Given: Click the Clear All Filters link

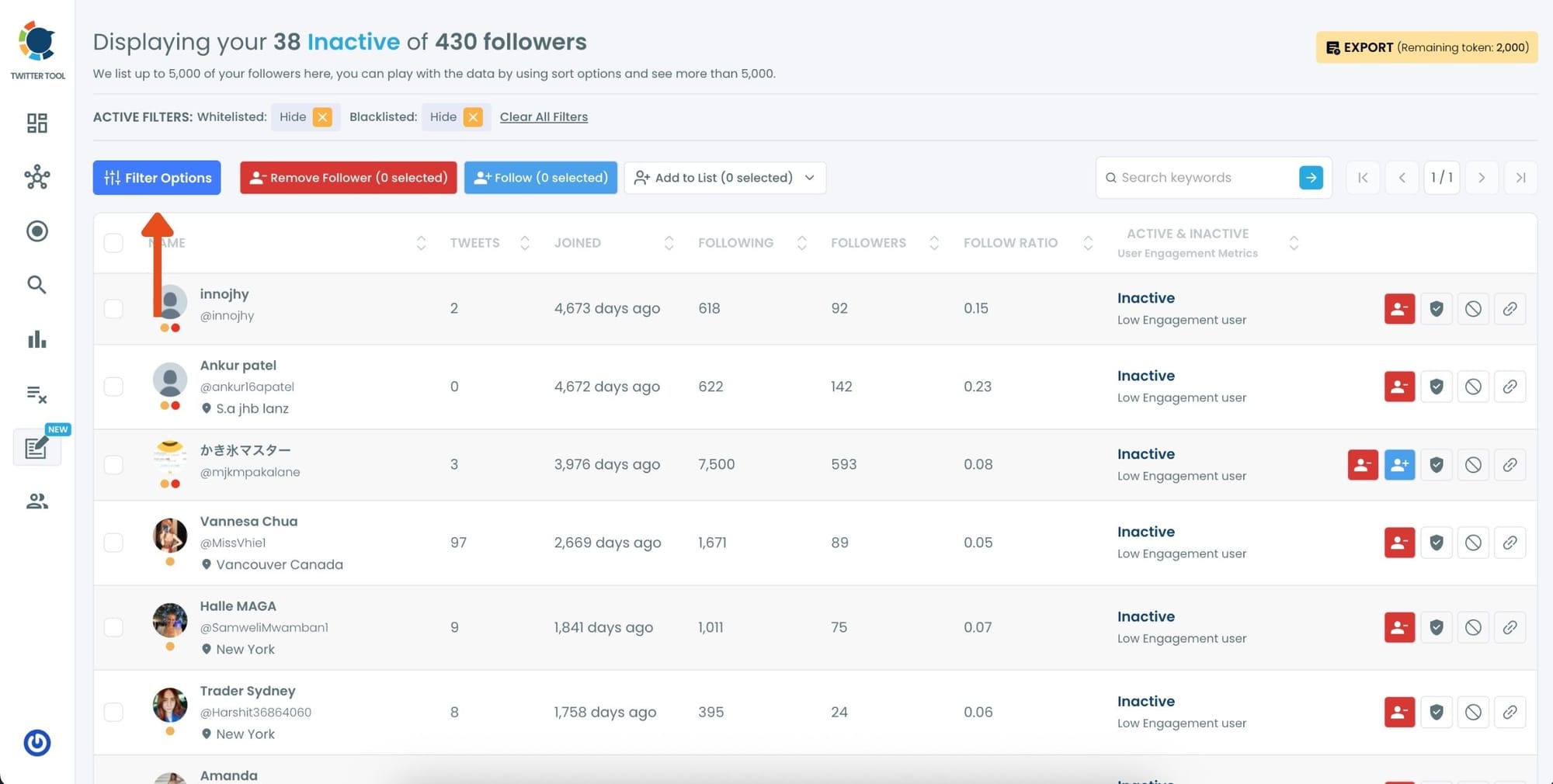Looking at the screenshot, I should pos(544,116).
